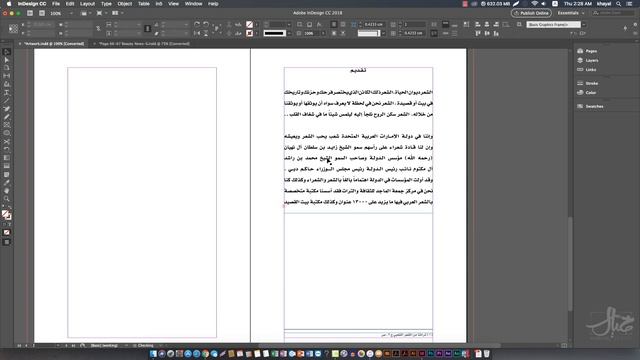Select the Rectangle Frame tool

[x=7, y=125]
